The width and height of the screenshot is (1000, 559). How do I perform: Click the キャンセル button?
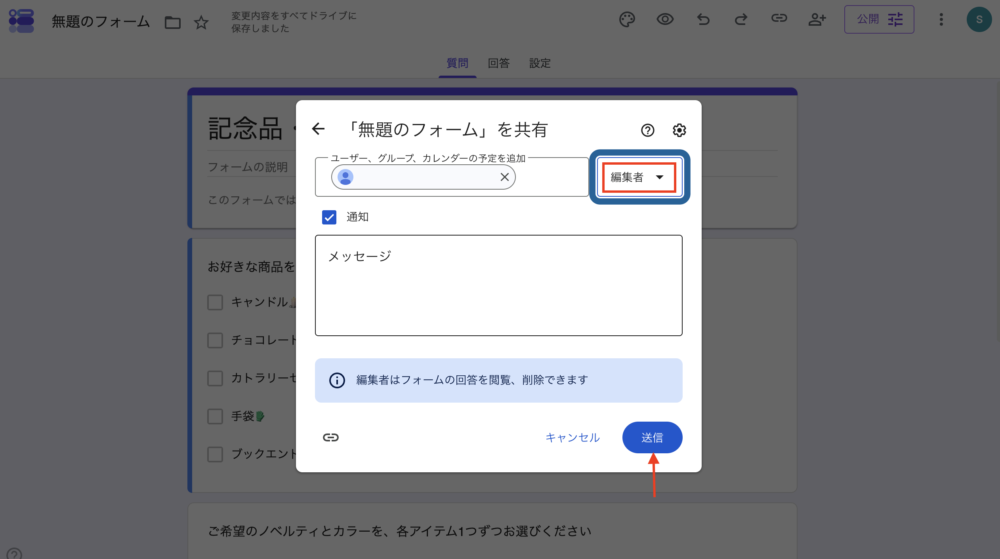pos(572,437)
